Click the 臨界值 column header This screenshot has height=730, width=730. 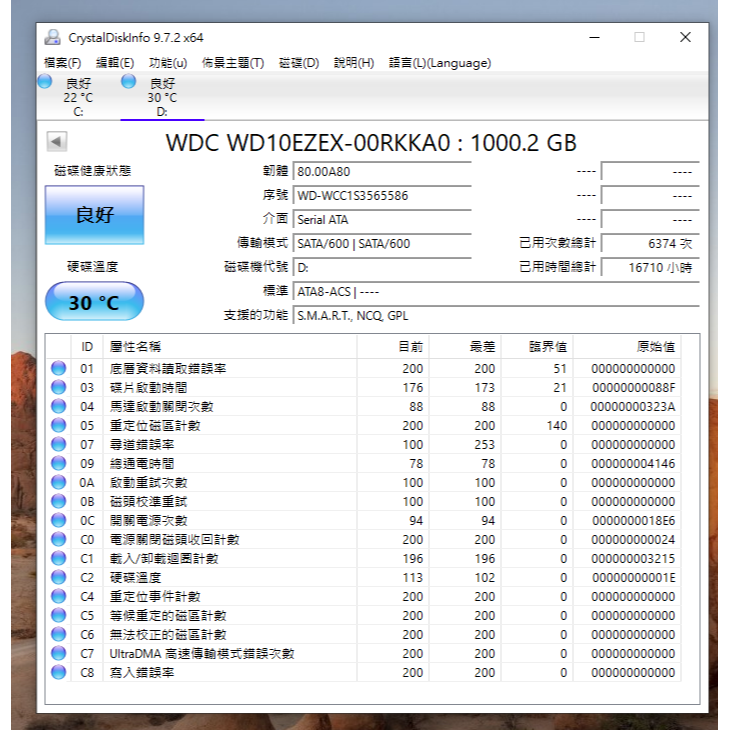(537, 347)
